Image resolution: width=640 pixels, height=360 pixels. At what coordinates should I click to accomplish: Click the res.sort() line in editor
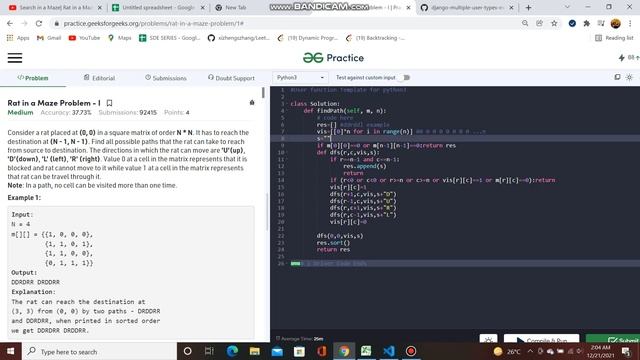[x=333, y=242]
